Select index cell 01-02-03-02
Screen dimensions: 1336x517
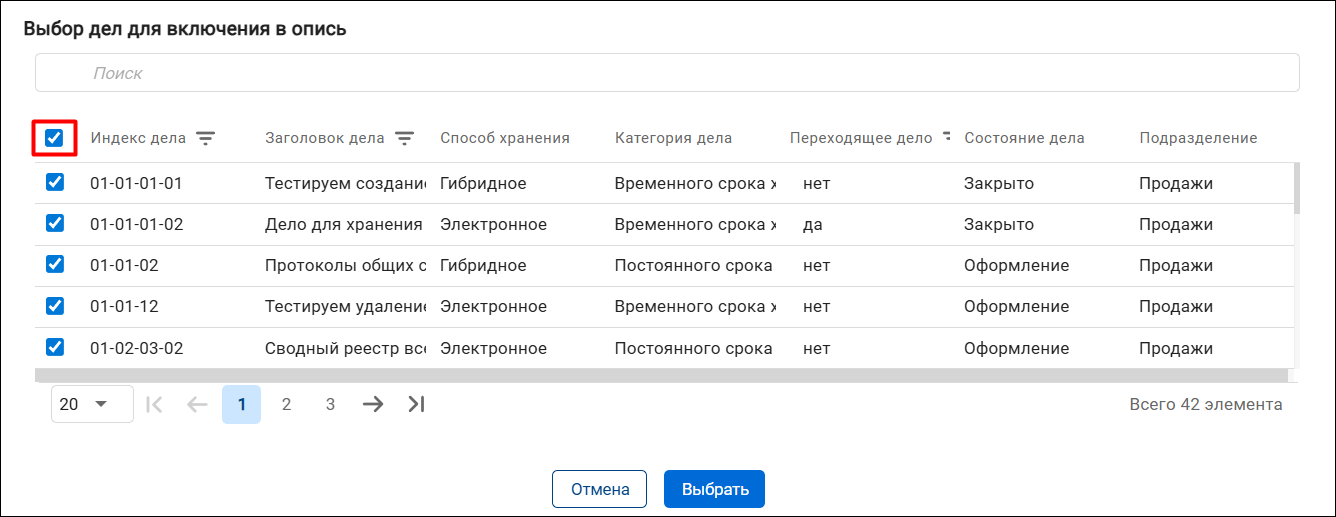(x=137, y=348)
